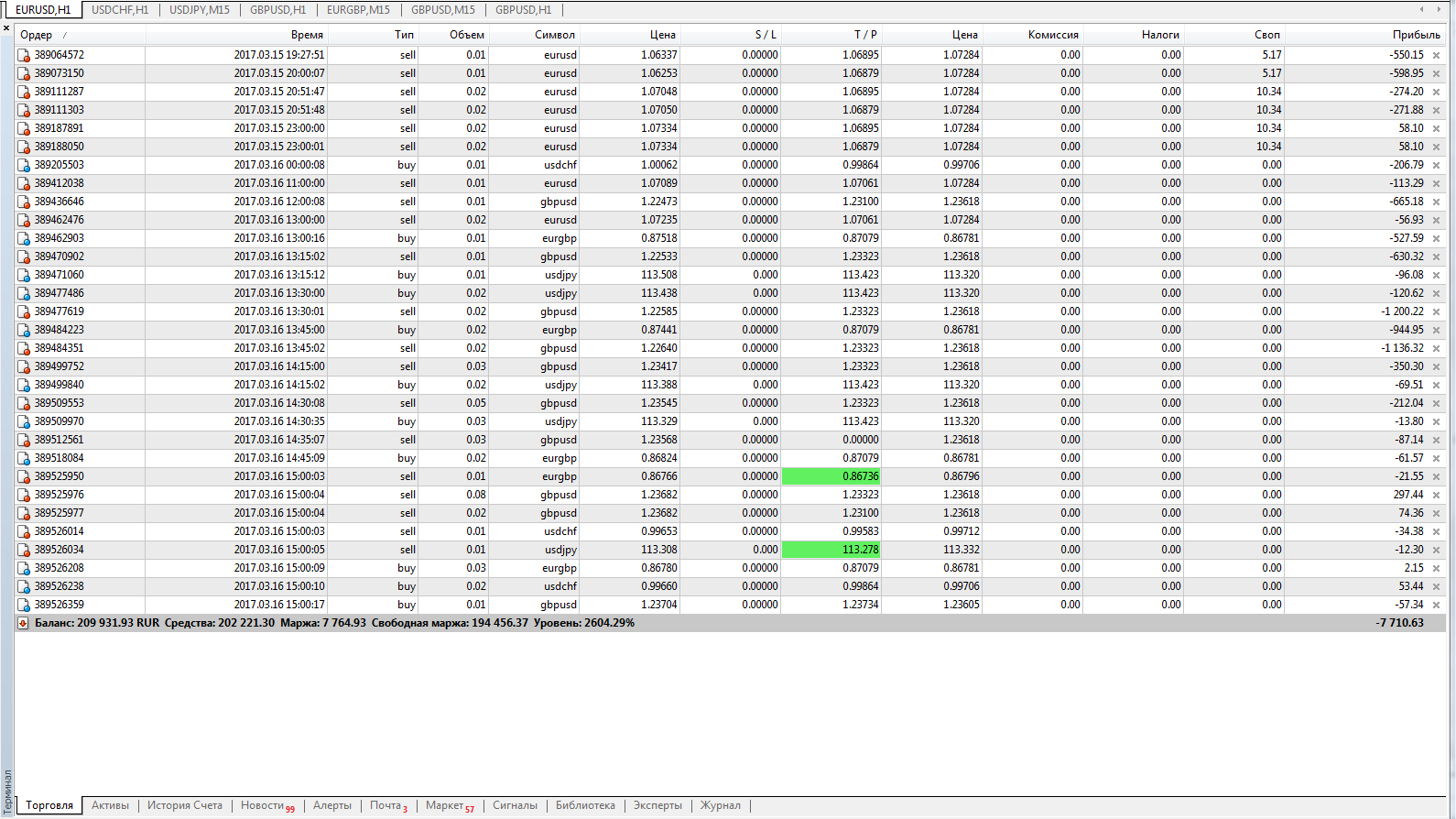
Task: Click the balance row icon before Баланс
Action: (x=23, y=623)
